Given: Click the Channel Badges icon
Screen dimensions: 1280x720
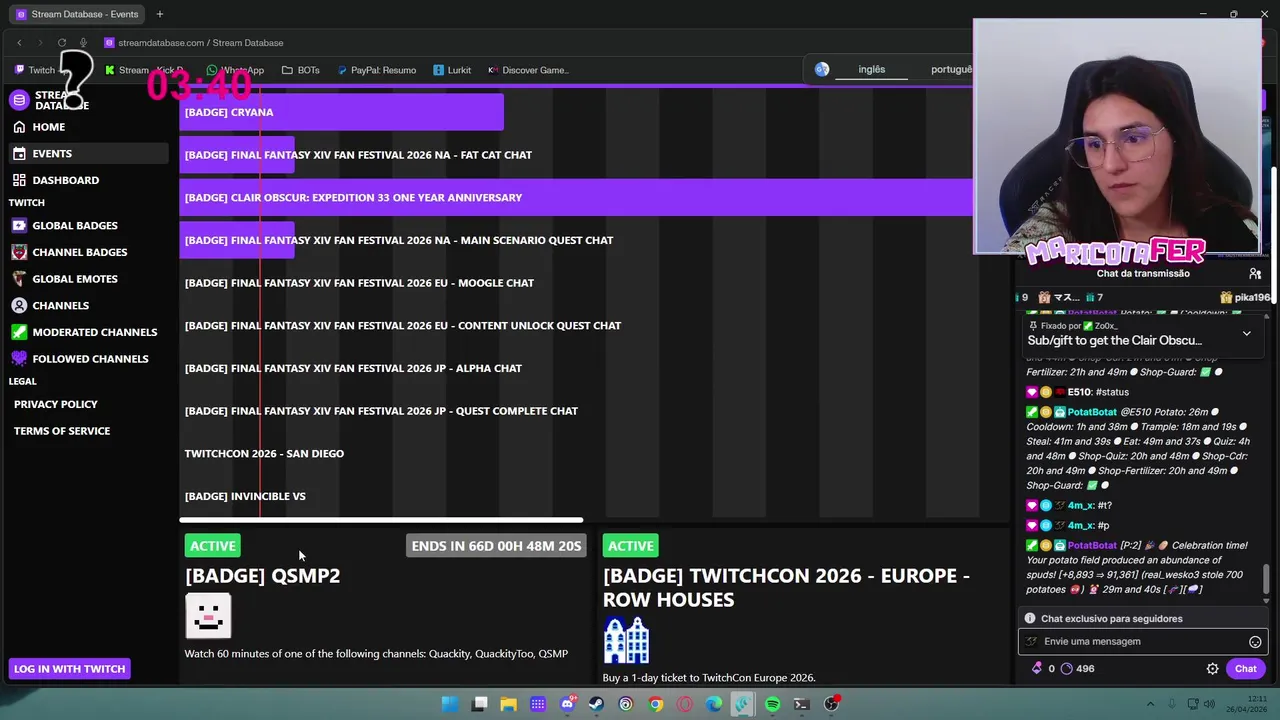Looking at the screenshot, I should 19,252.
